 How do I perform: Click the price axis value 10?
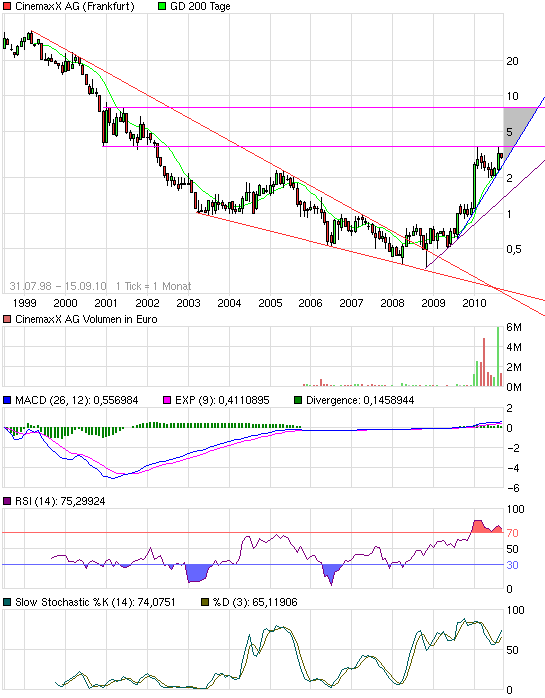(512, 96)
